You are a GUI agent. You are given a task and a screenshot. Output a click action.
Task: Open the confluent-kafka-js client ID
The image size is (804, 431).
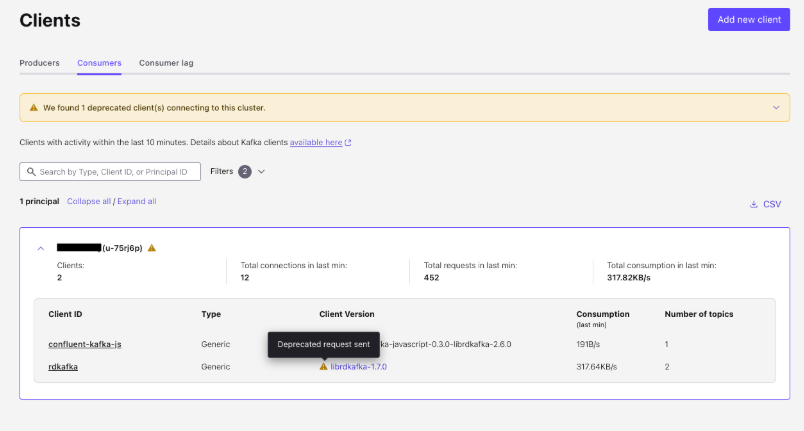pos(85,344)
